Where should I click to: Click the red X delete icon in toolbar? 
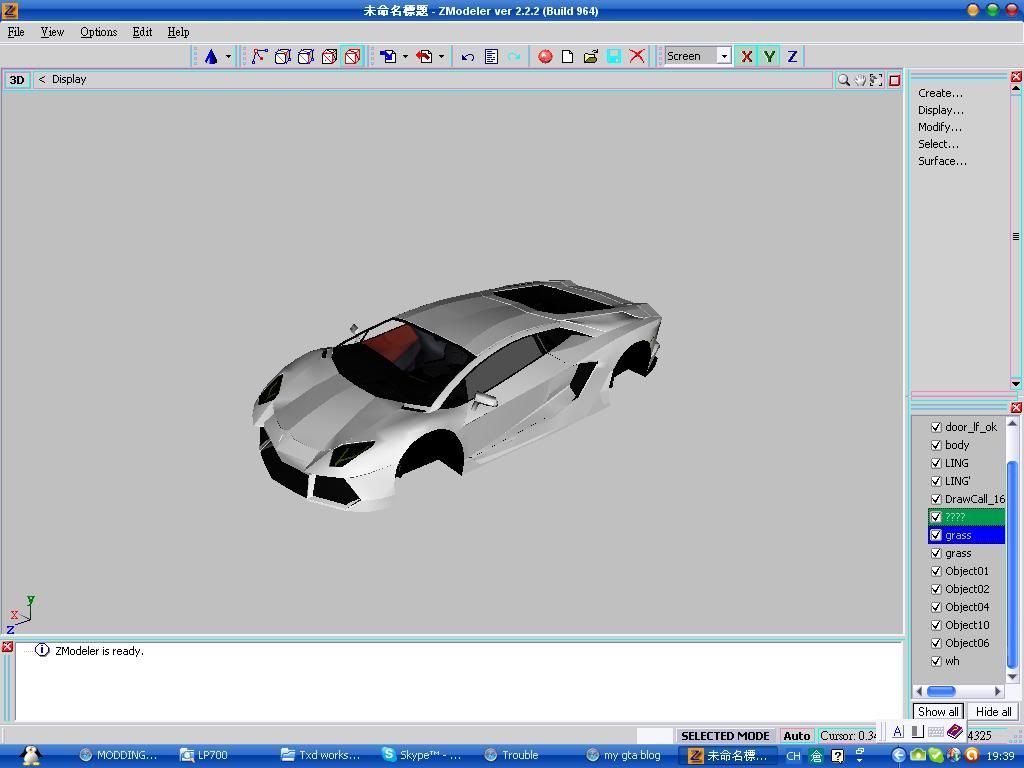pyautogui.click(x=637, y=57)
